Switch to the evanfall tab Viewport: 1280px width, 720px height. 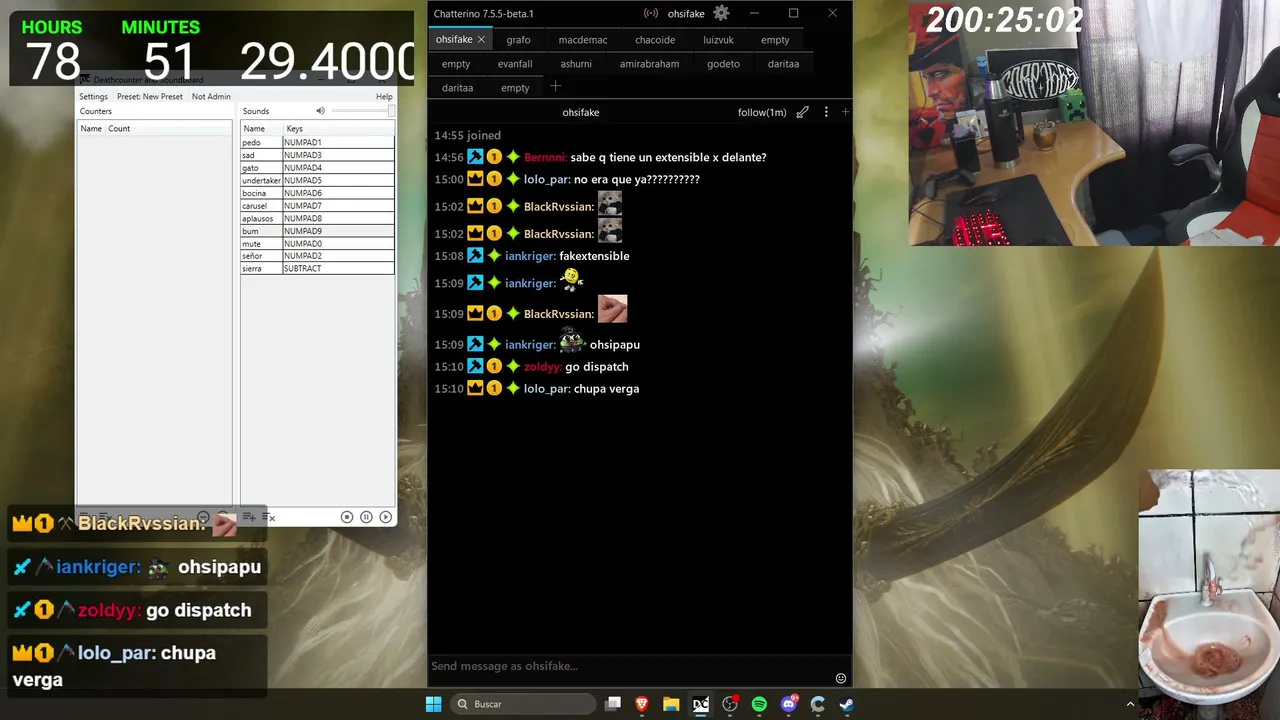(515, 64)
